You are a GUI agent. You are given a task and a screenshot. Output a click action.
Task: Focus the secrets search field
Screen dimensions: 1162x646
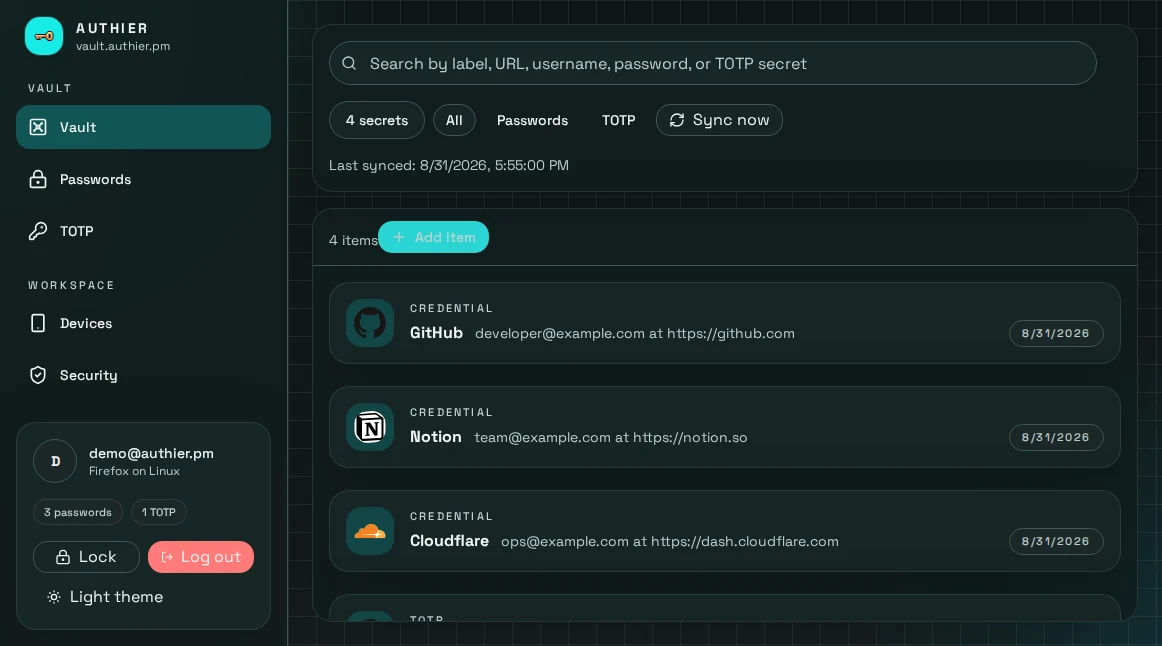712,63
